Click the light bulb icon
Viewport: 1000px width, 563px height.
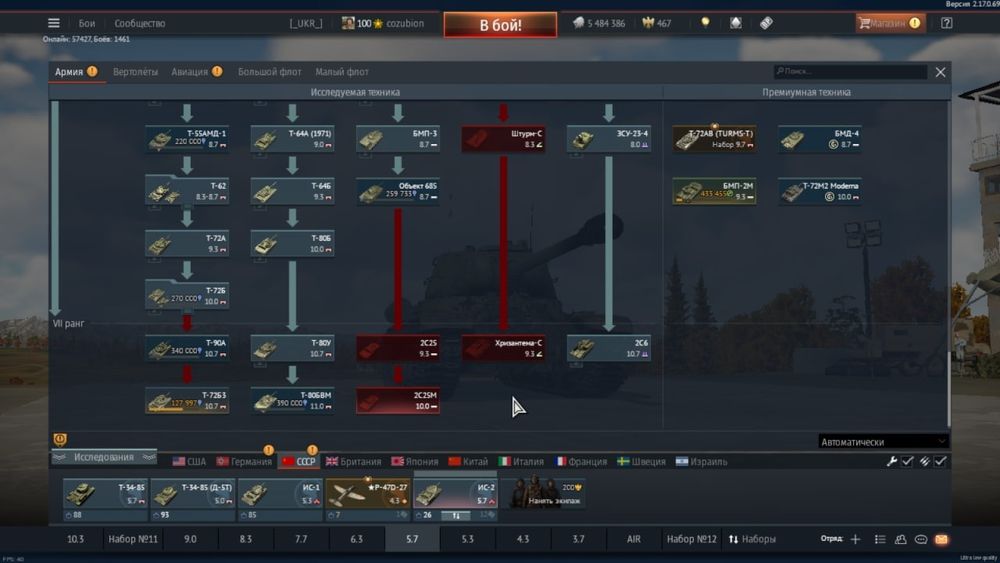click(705, 23)
